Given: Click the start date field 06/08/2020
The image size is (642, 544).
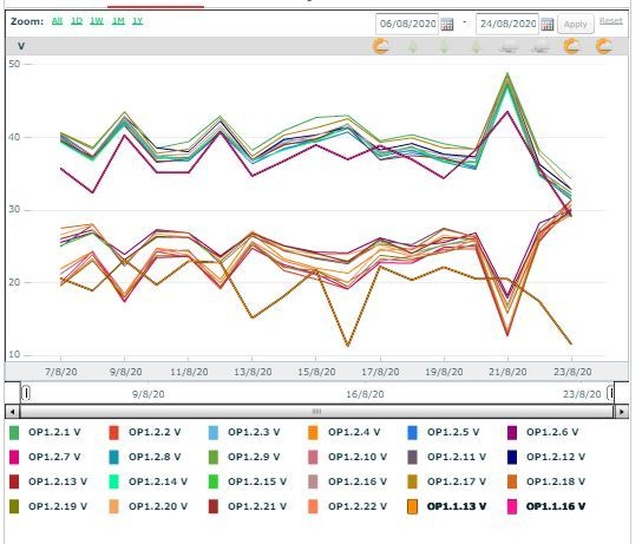Looking at the screenshot, I should tap(407, 24).
